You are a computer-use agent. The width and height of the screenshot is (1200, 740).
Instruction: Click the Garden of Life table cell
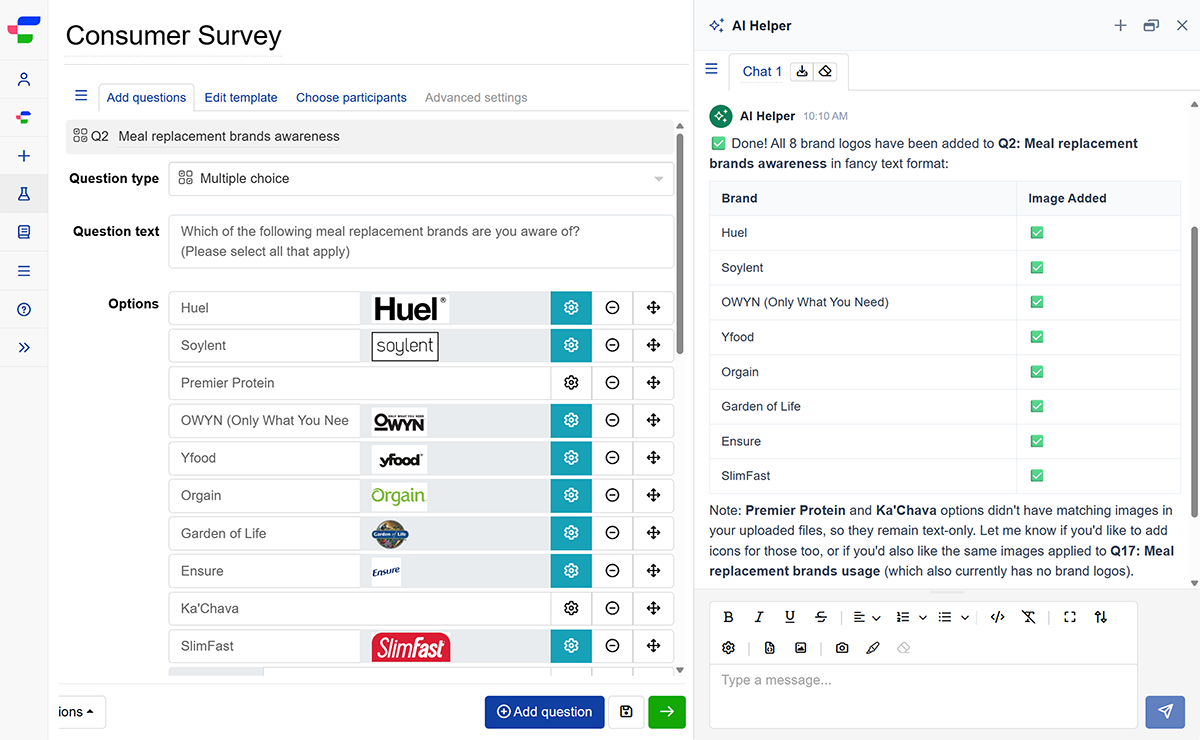point(863,406)
